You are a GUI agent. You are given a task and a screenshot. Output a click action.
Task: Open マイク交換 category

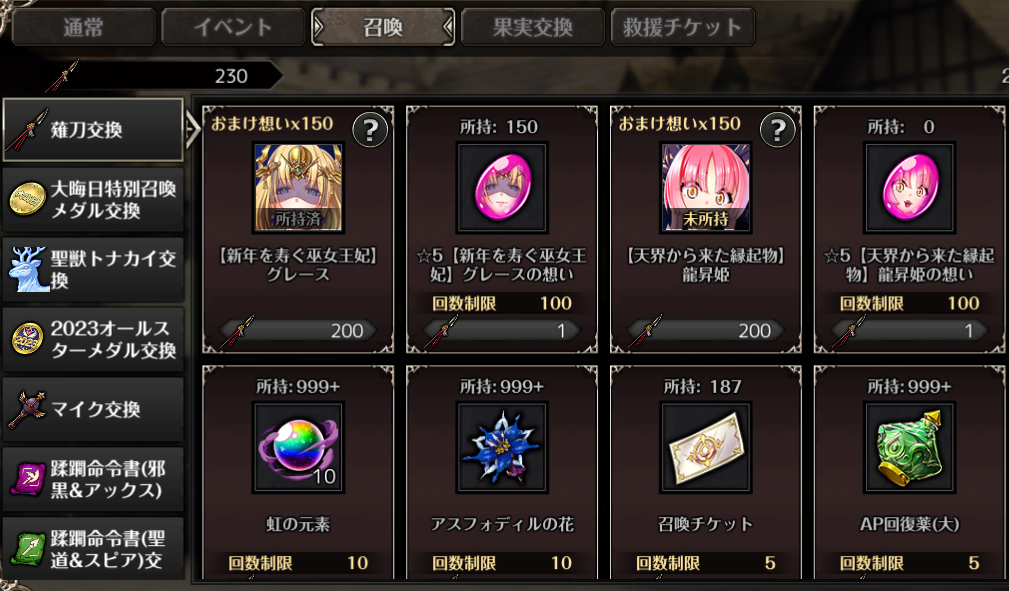pos(93,409)
